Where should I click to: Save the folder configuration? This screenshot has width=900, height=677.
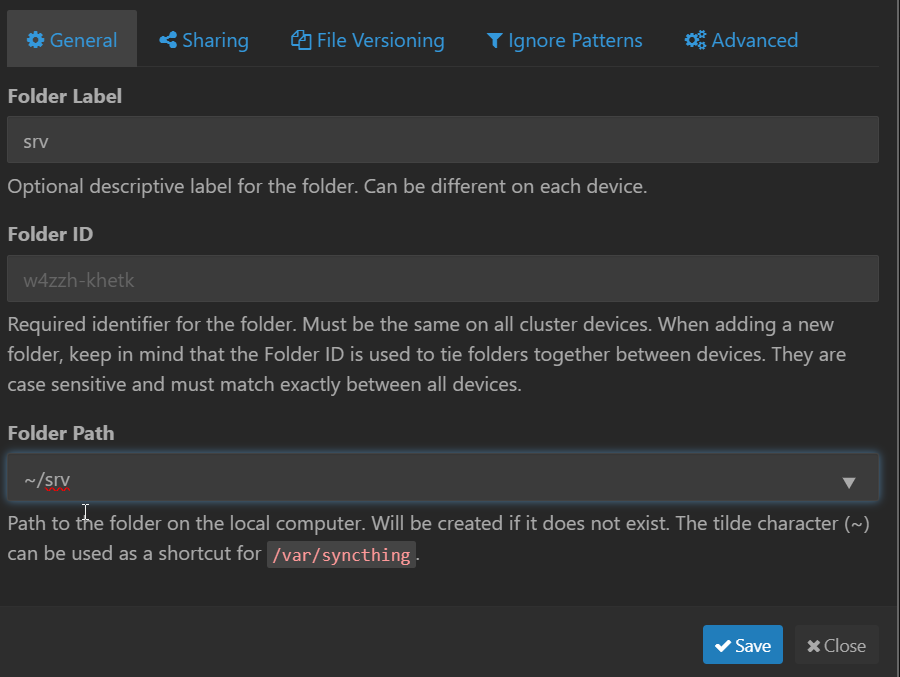click(743, 644)
